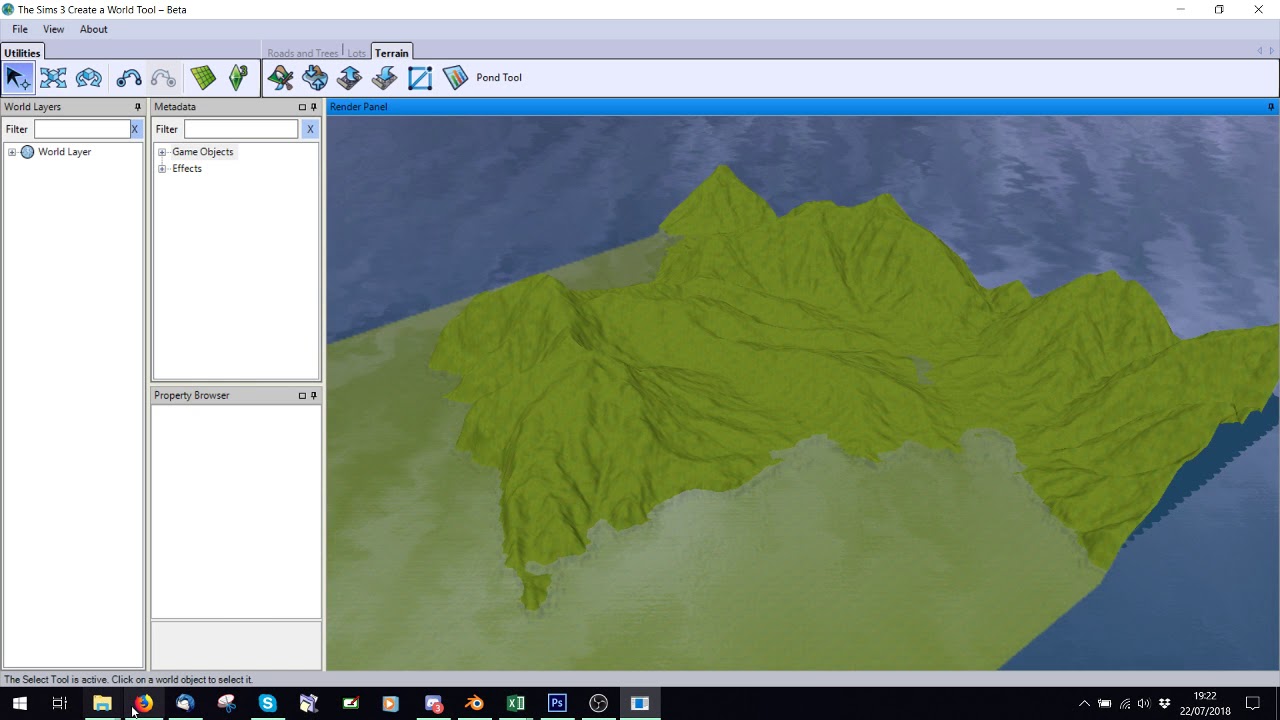Open the Dropbox tray icon
Screen dimensions: 1280x720
1164,704
